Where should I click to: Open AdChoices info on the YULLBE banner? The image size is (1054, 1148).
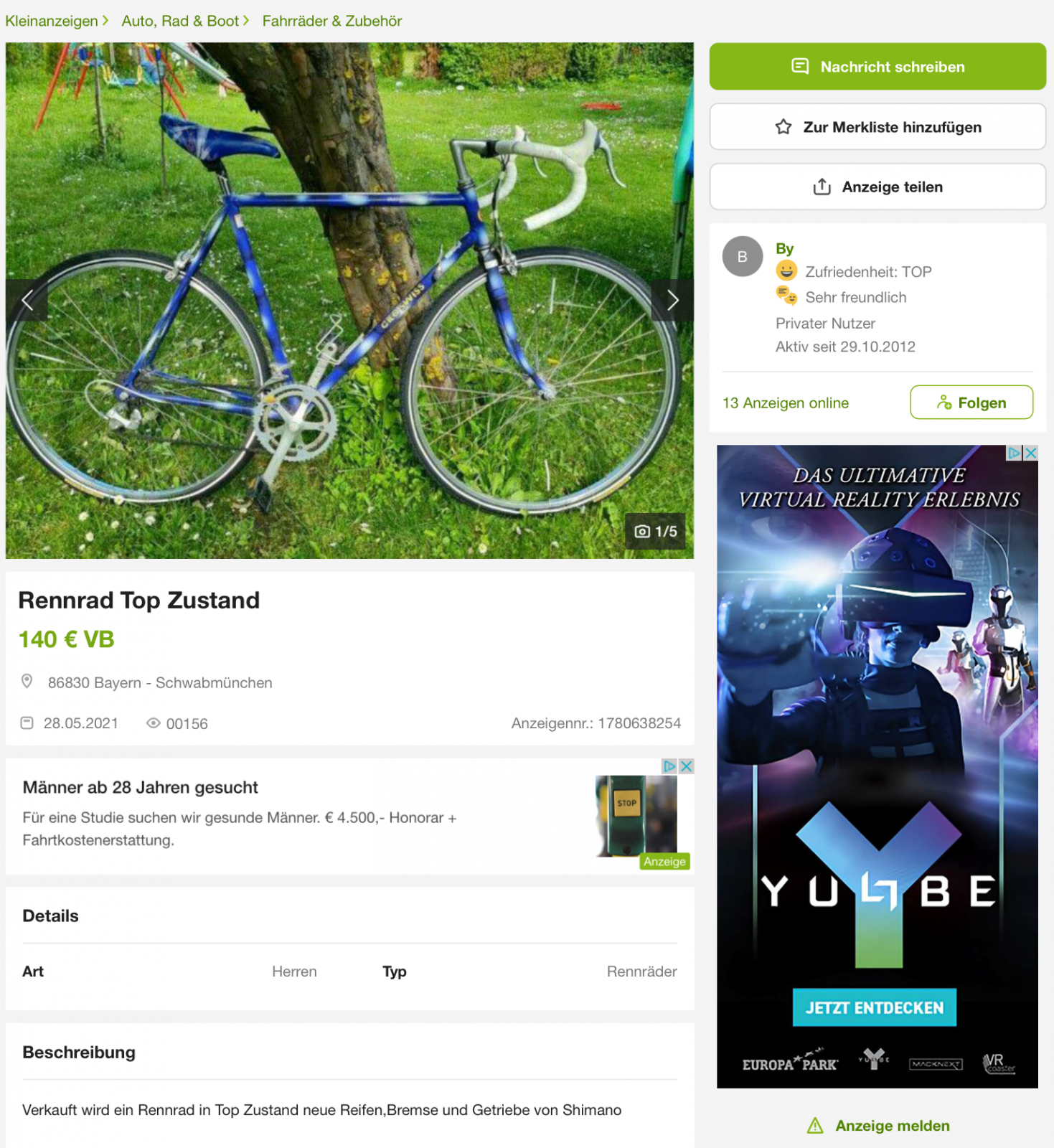click(x=1015, y=453)
